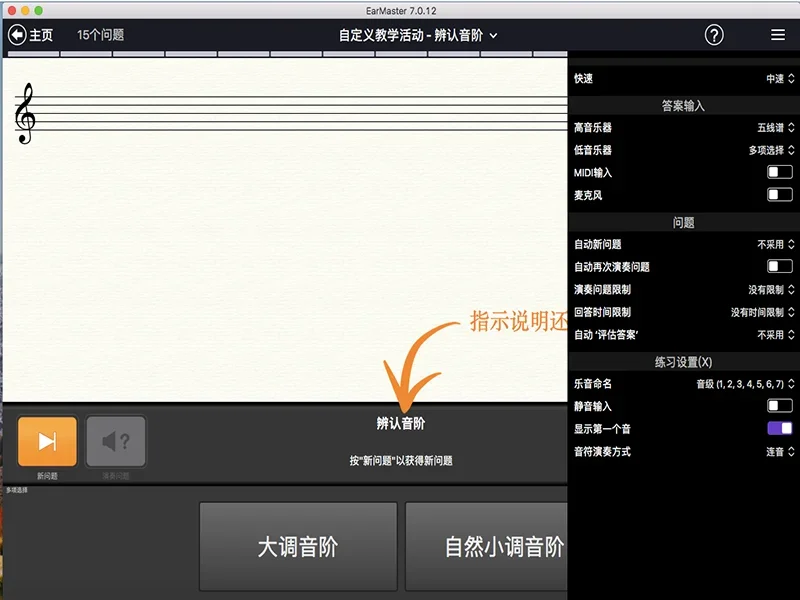Choose the 大调音阶 answer button
The image size is (800, 600).
click(x=298, y=546)
